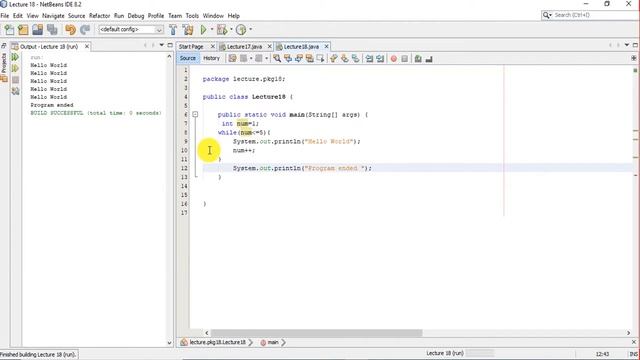Show Output panel document list dropdown
Viewport: 640px width, 360px height.
[162, 45]
